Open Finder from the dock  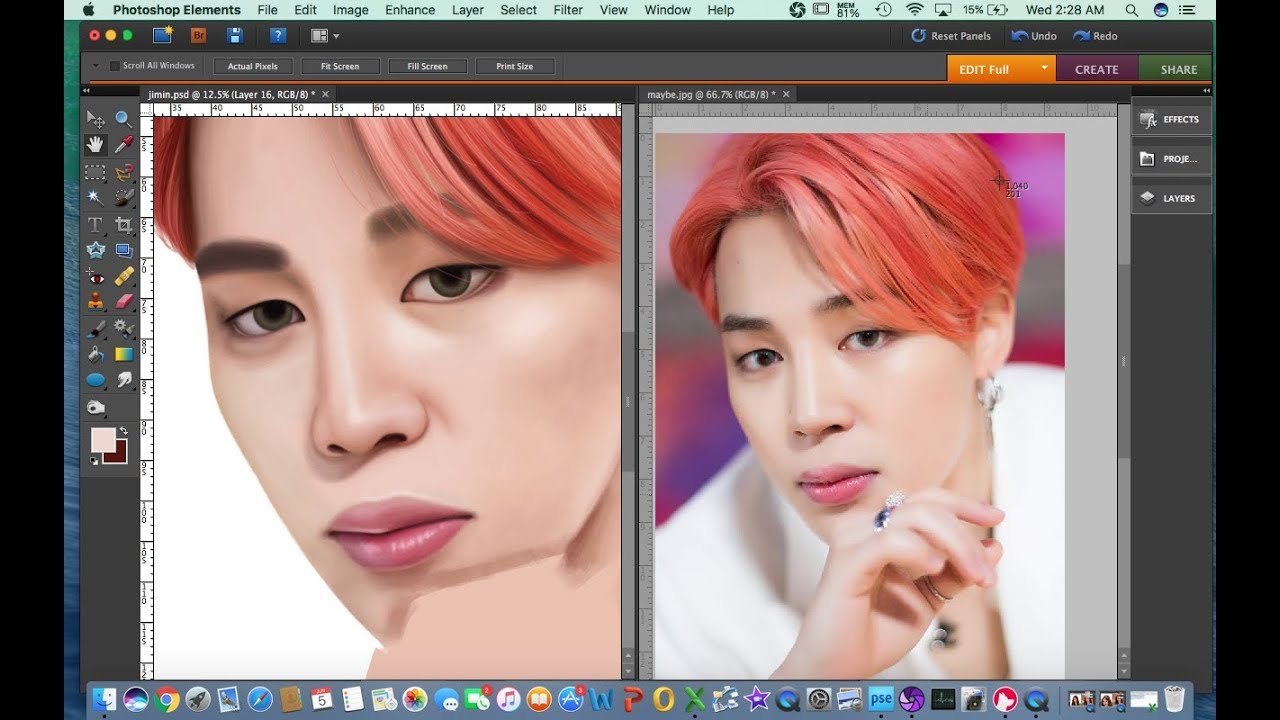pyautogui.click(x=105, y=699)
